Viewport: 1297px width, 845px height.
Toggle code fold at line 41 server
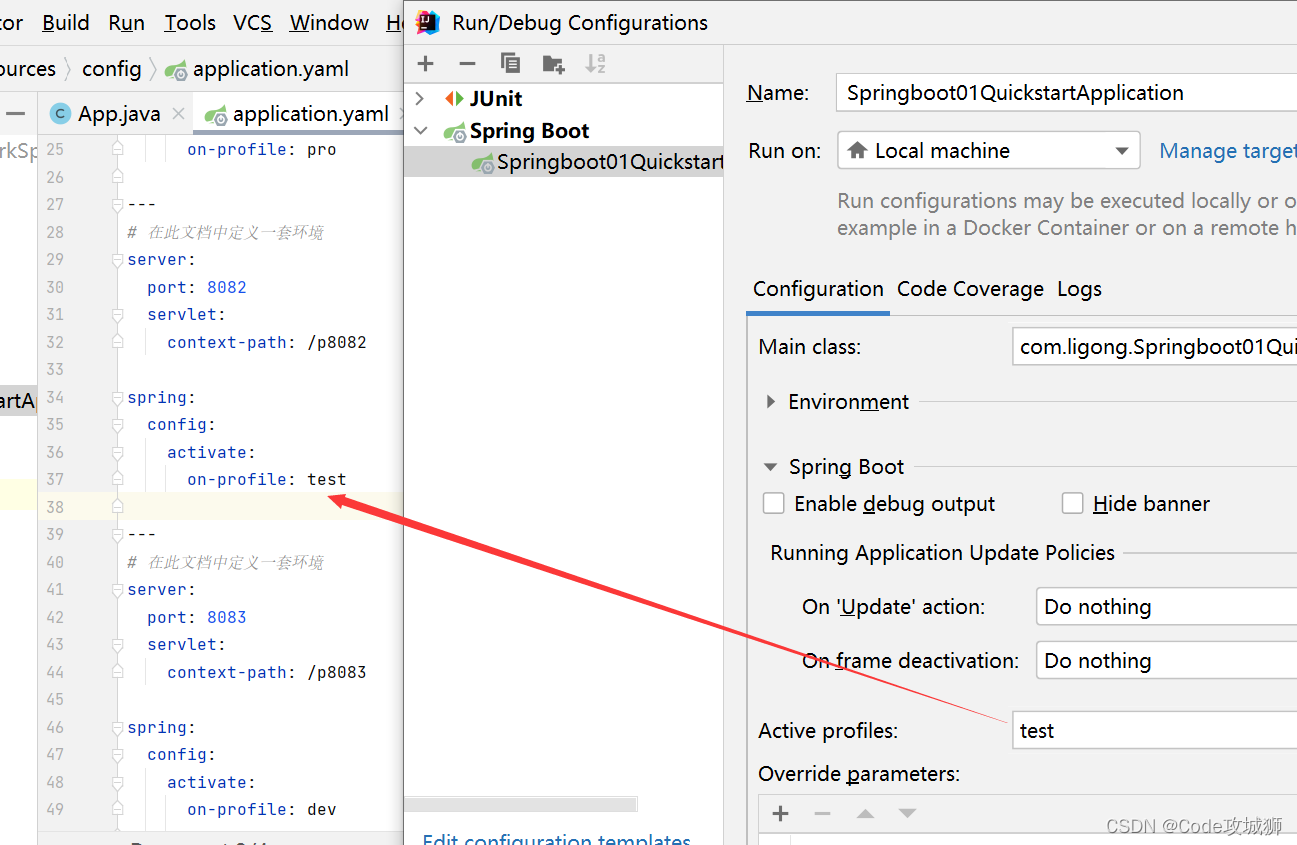point(118,589)
